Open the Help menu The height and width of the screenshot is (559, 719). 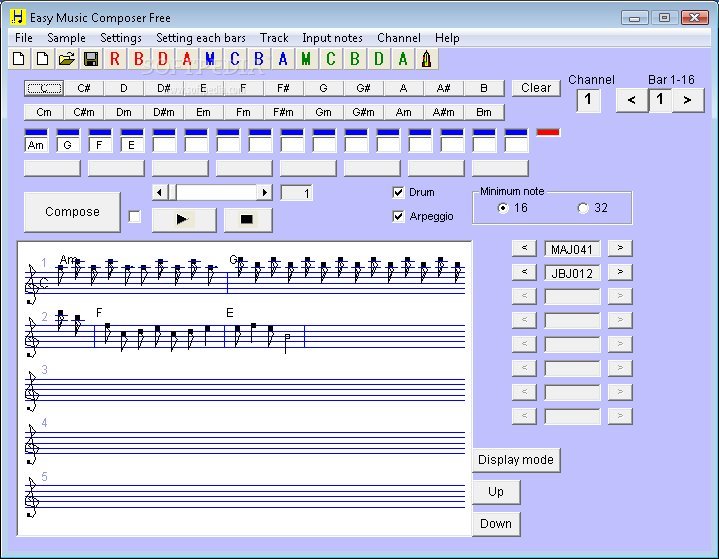tap(447, 38)
